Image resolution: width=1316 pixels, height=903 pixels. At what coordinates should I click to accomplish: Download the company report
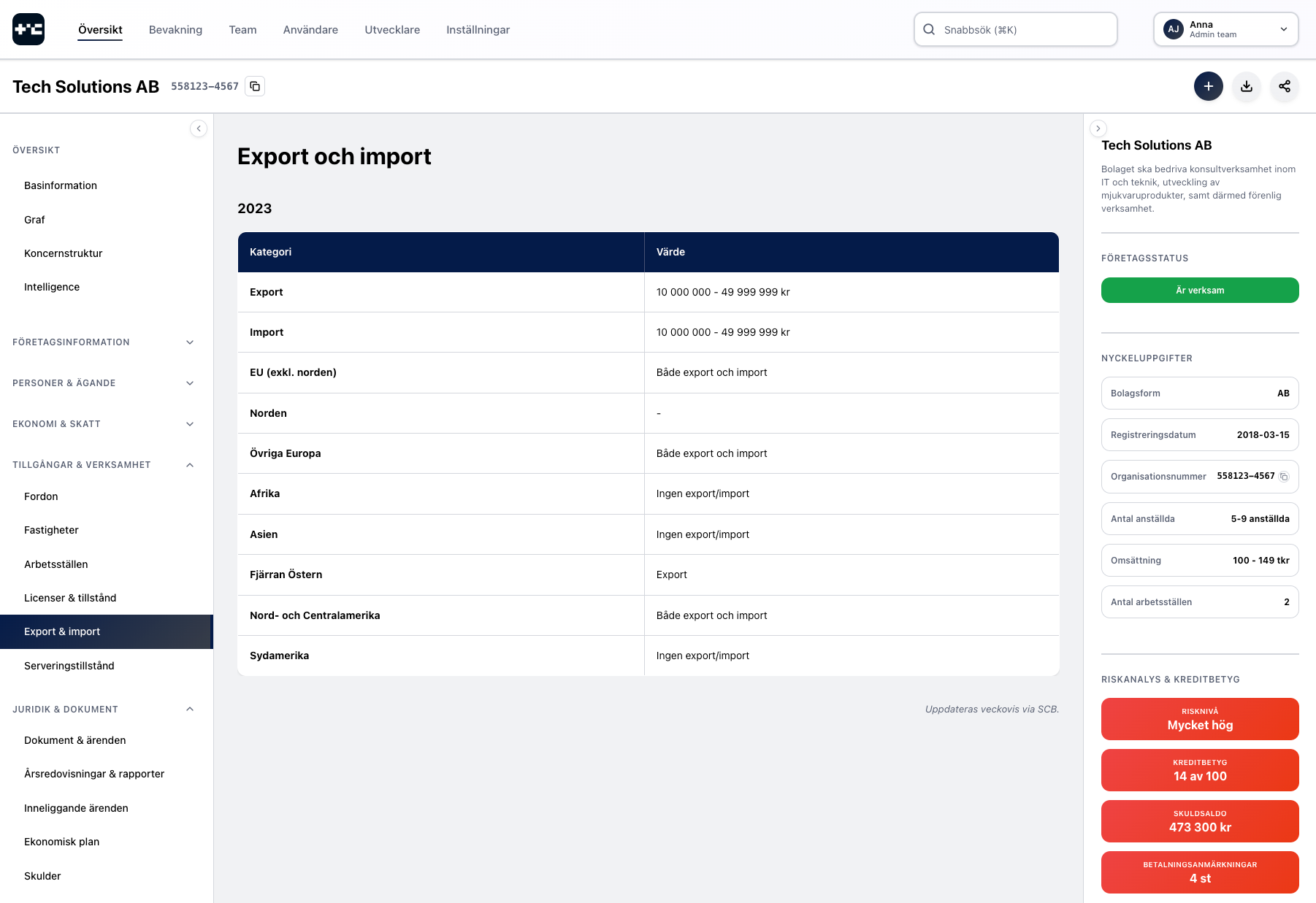(x=1246, y=86)
